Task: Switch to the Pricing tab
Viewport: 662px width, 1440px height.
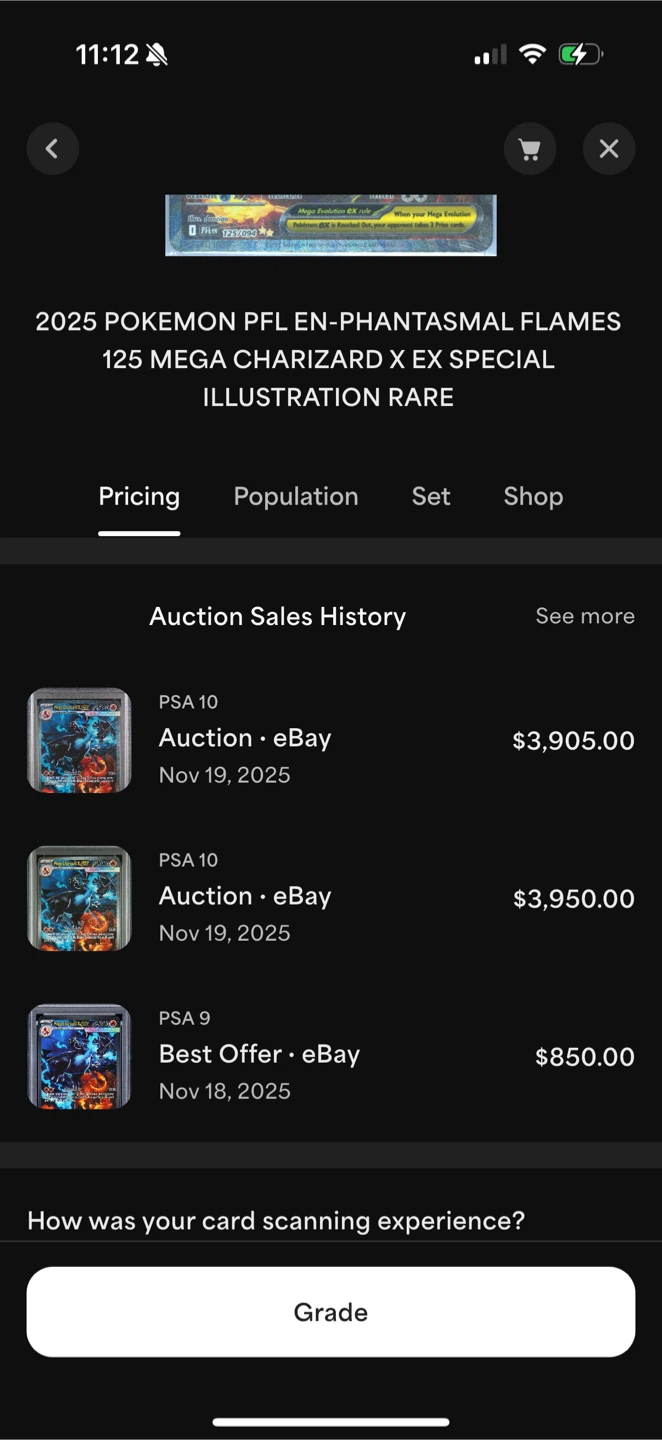Action: click(139, 497)
